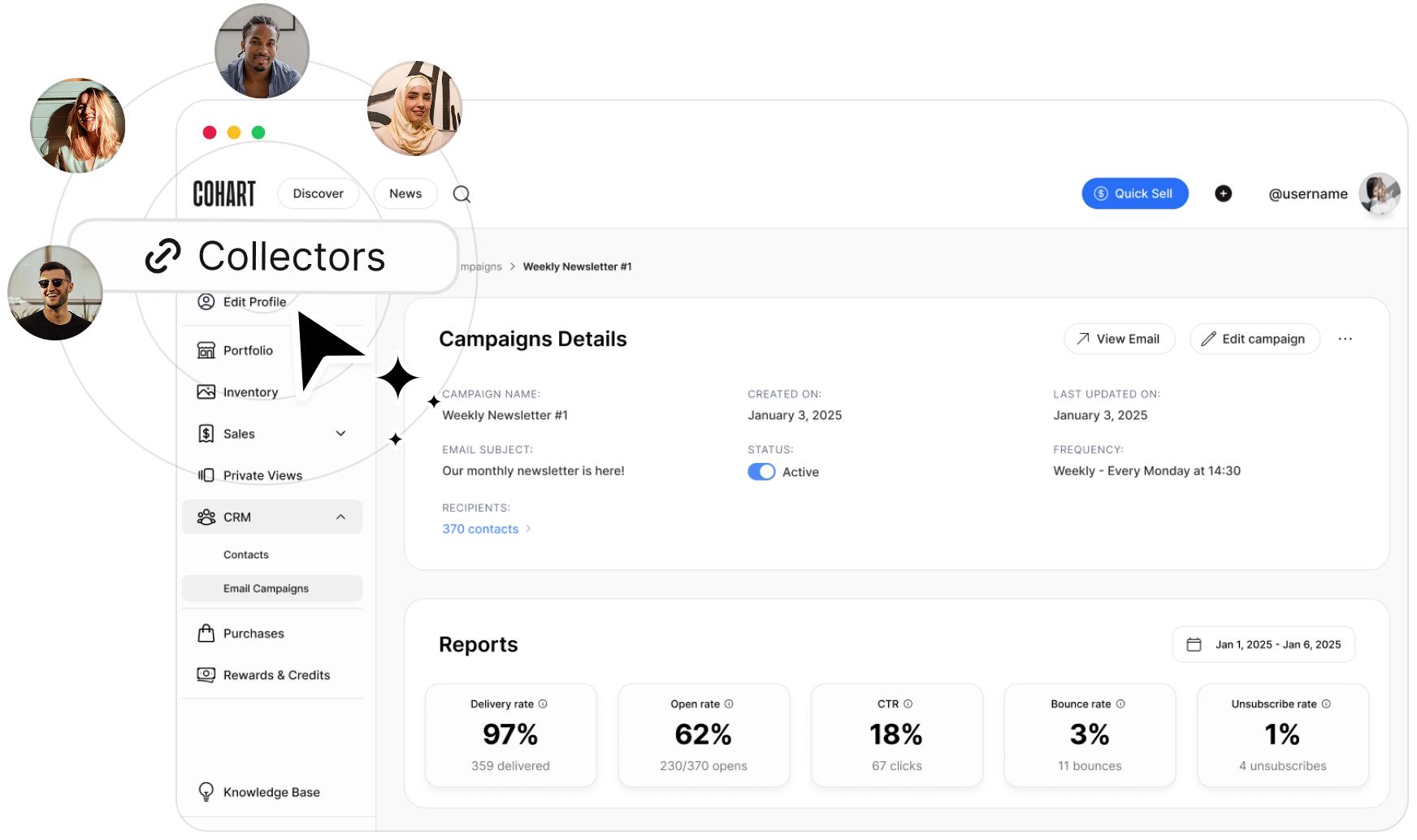The image size is (1417, 840).
Task: Click the green window maximize dot
Action: pos(258,132)
